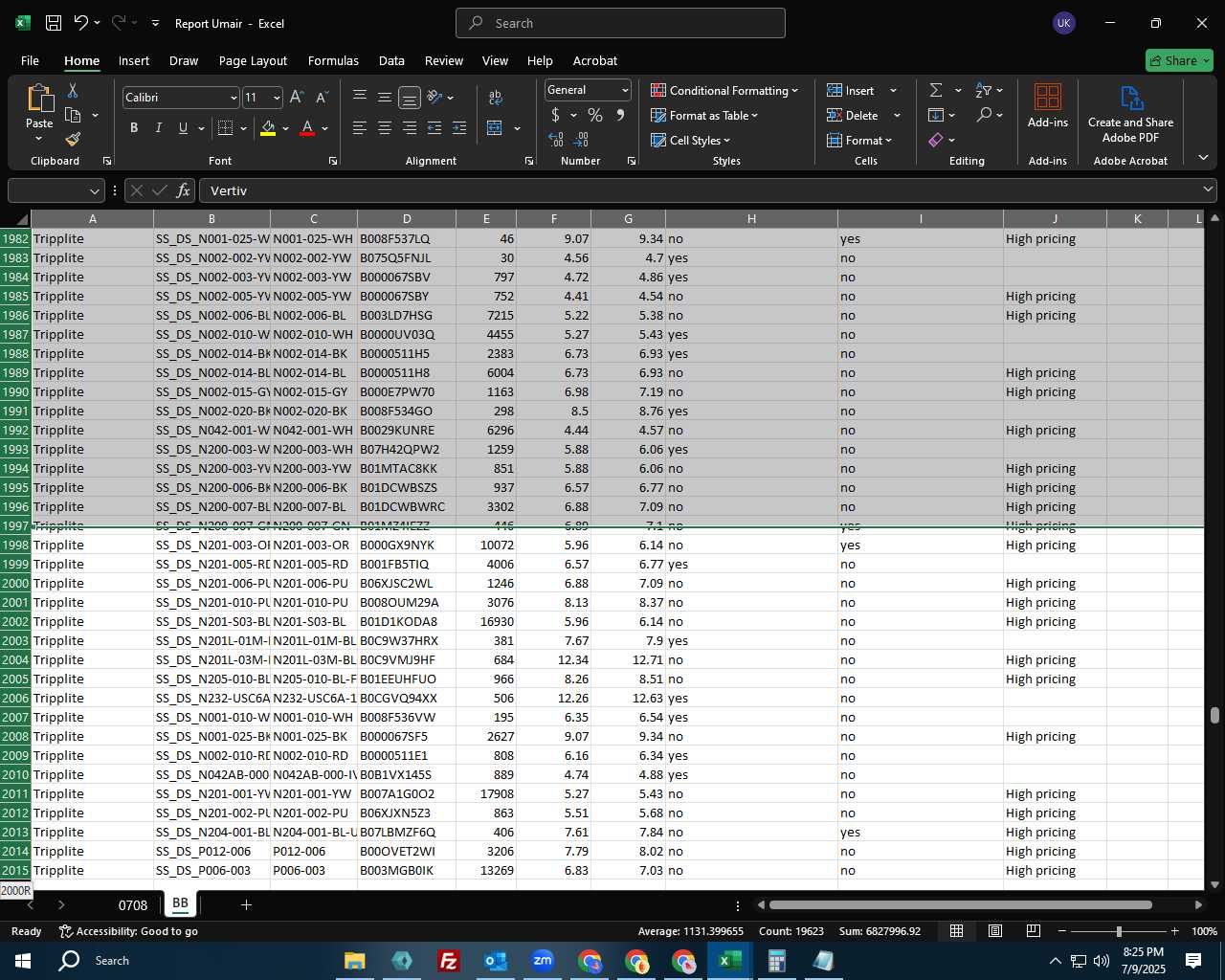This screenshot has height=980, width=1225.
Task: Expand the formula bar chevron
Action: (x=1208, y=190)
